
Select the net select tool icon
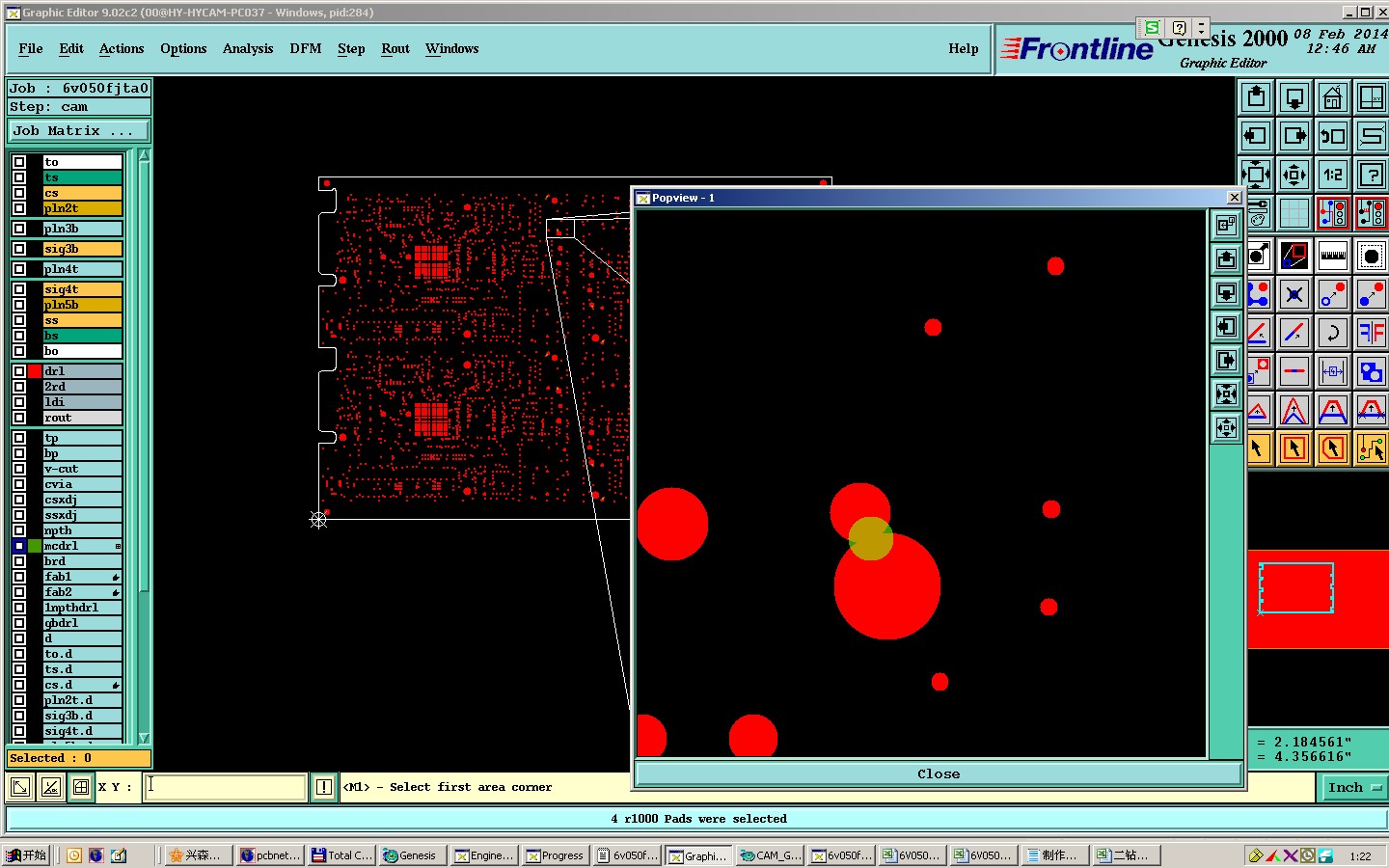pos(1372,448)
